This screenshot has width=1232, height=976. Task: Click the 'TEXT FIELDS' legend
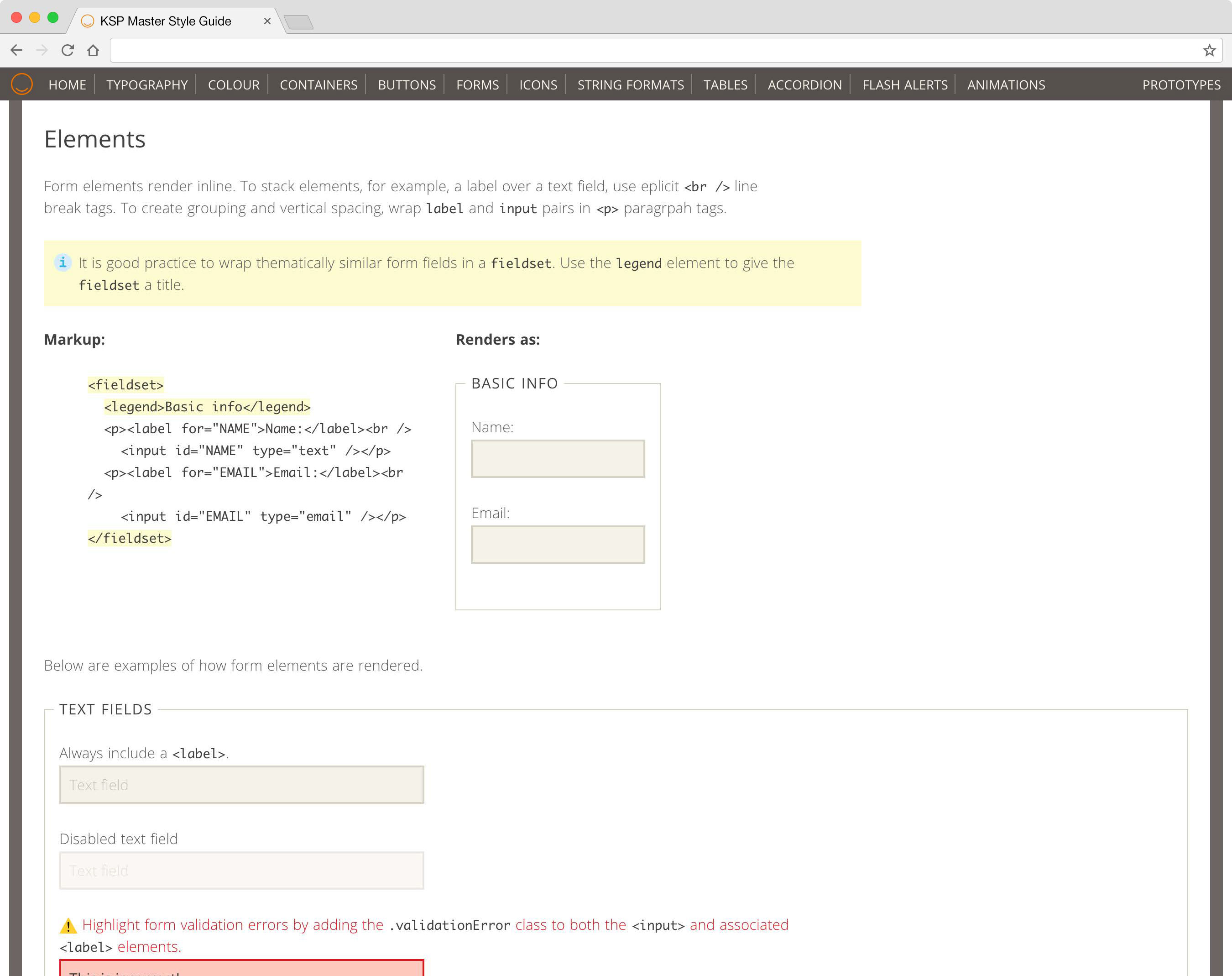106,709
